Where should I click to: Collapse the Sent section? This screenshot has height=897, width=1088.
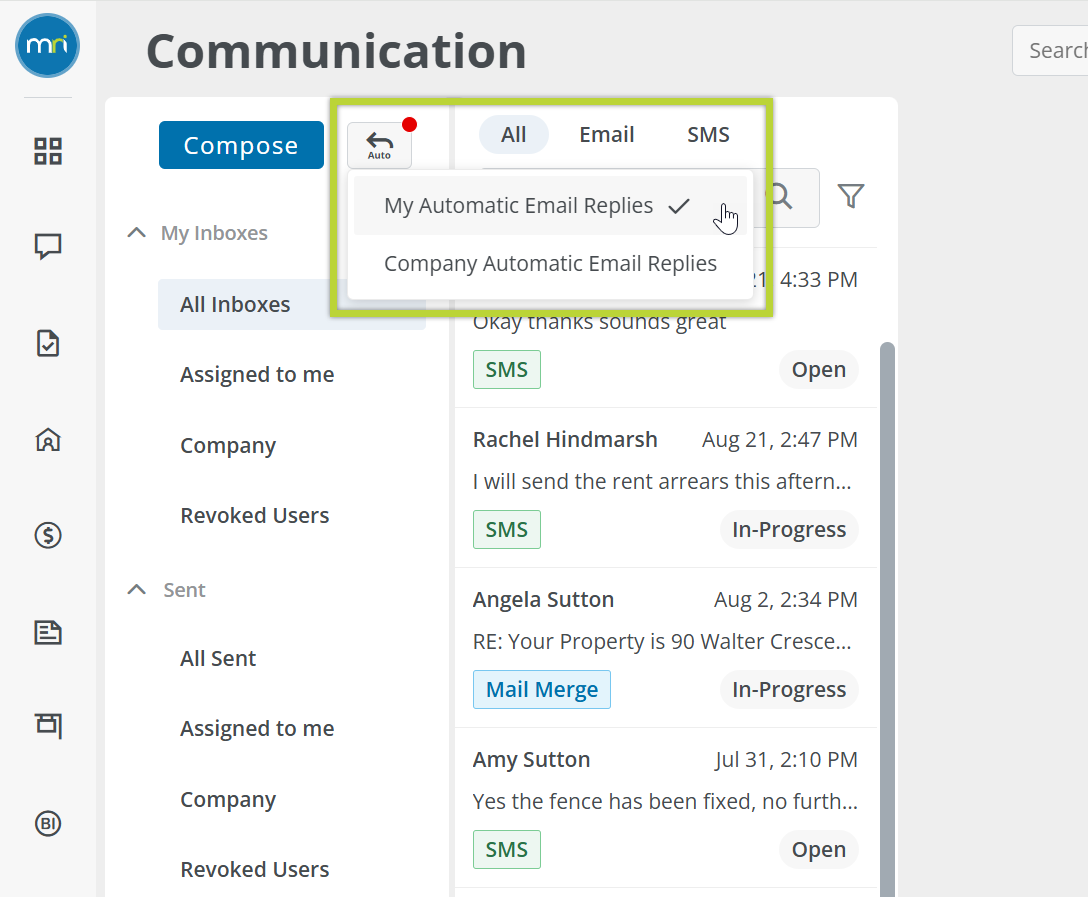point(137,590)
